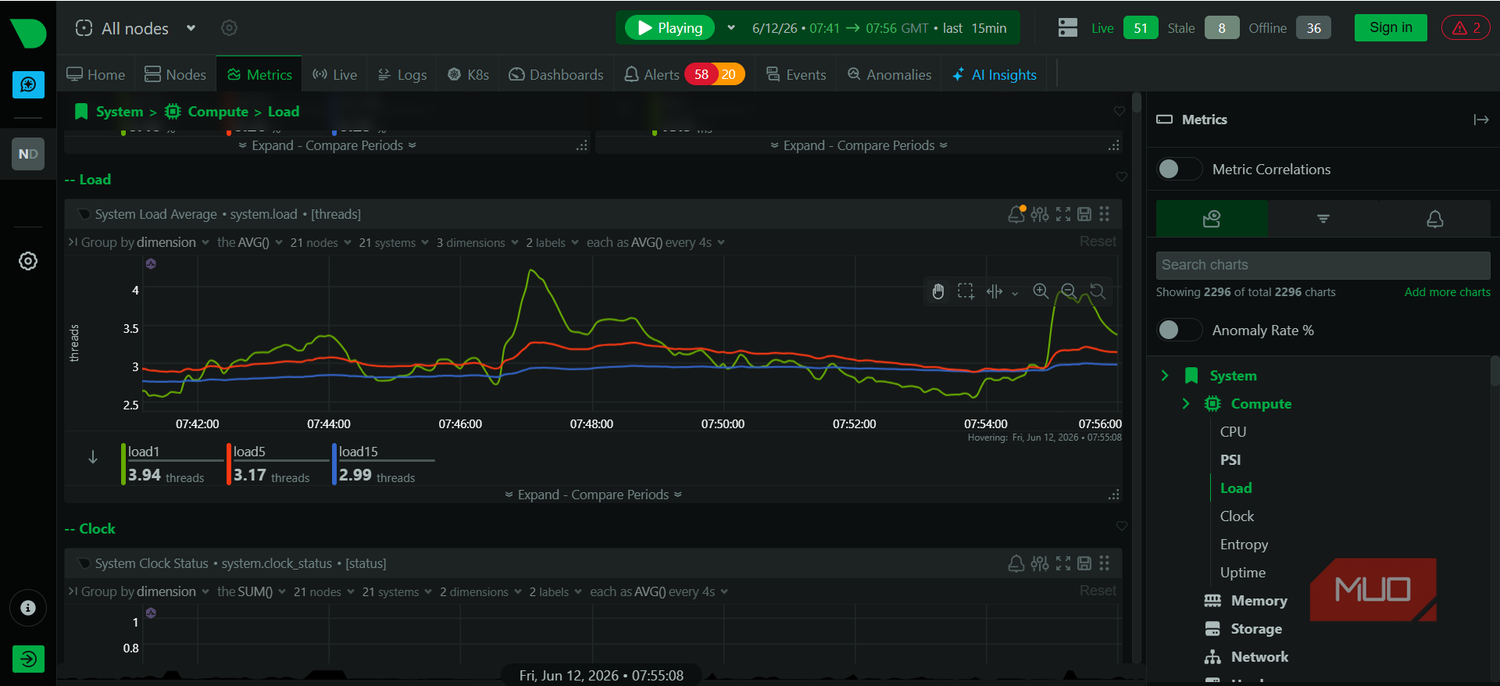The image size is (1500, 686).
Task: Open dropdown arrow next to Playing button
Action: 730,28
